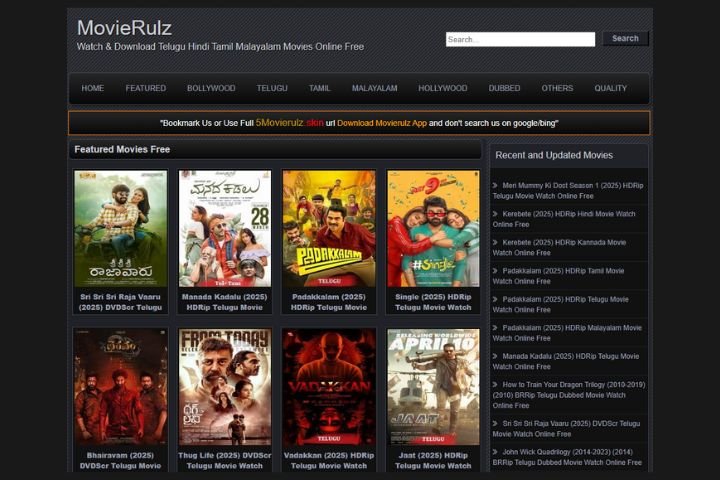Click the 5Movierulz.skin url link
The image size is (720, 480).
coord(289,123)
